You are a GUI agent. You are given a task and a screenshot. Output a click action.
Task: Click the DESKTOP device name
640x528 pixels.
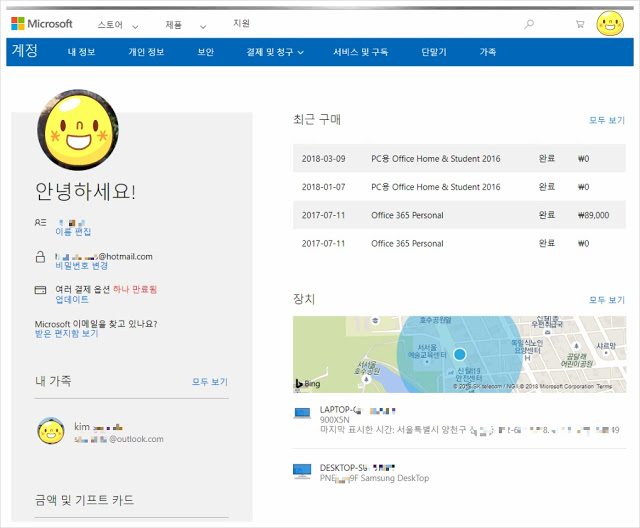(357, 468)
